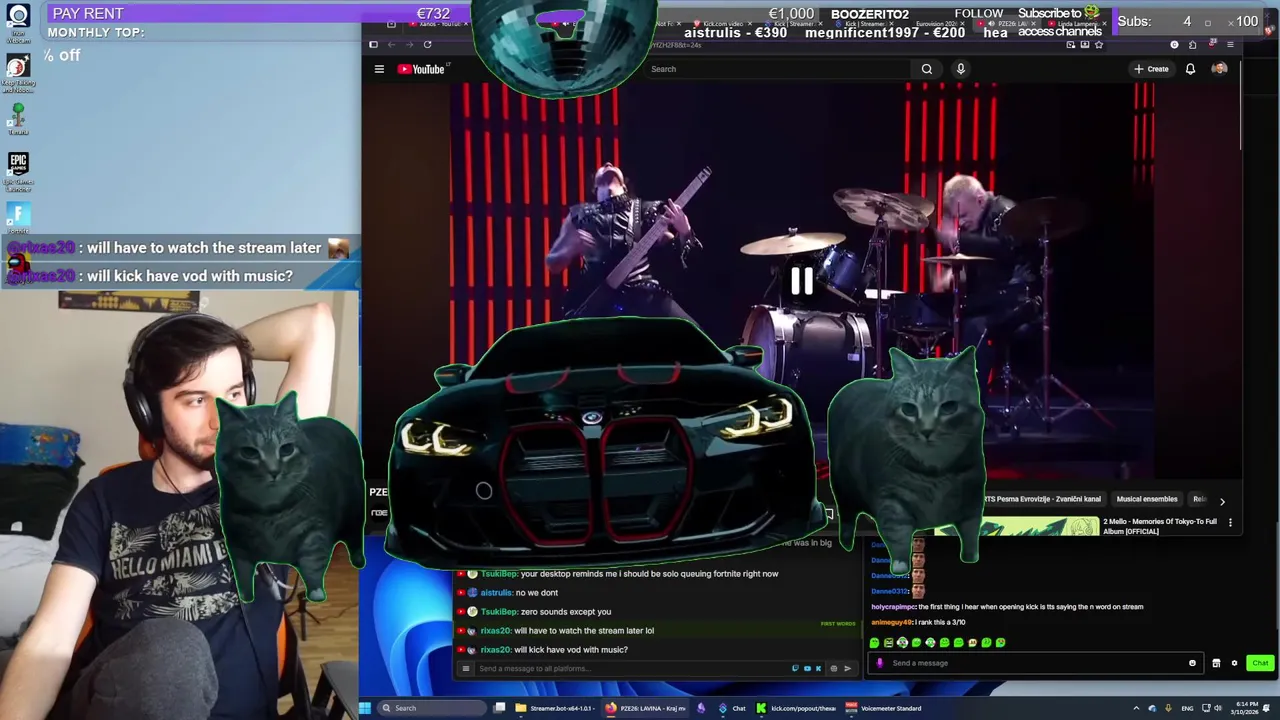The image size is (1280, 720).
Task: Click the YouTube logo
Action: pos(421,69)
